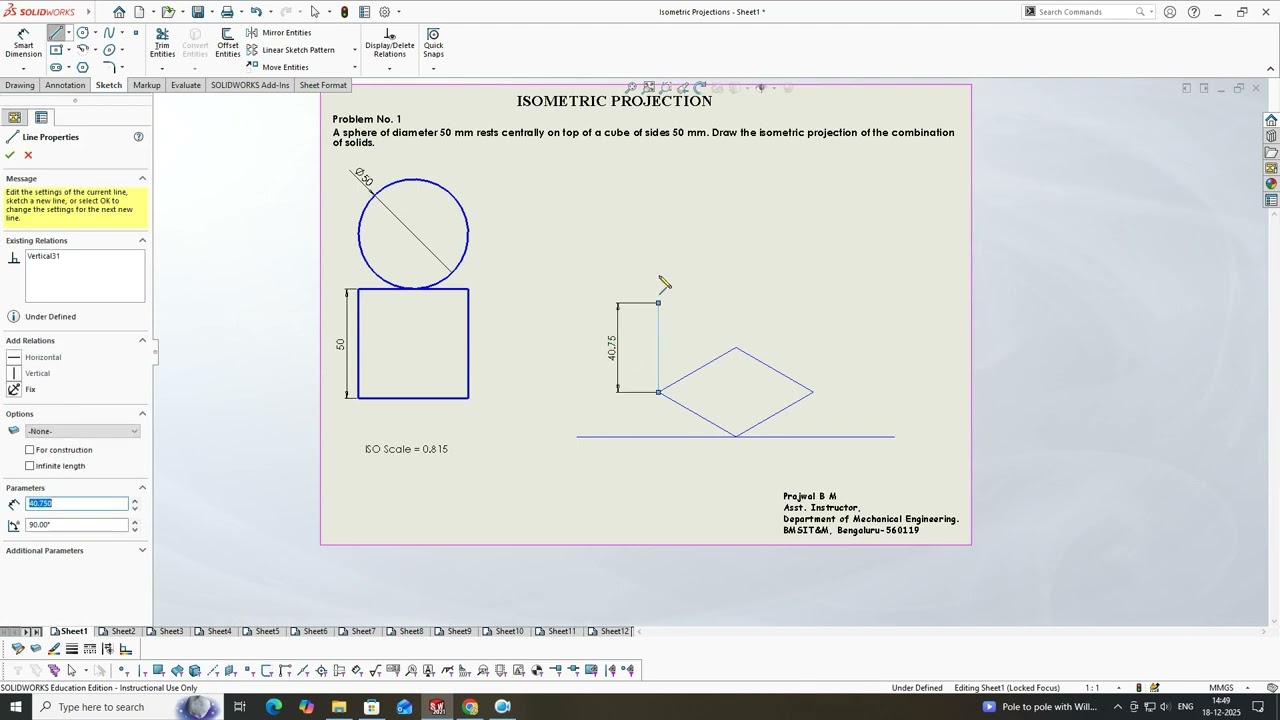This screenshot has width=1280, height=720.
Task: Collapse the Parameters section
Action: tap(142, 487)
